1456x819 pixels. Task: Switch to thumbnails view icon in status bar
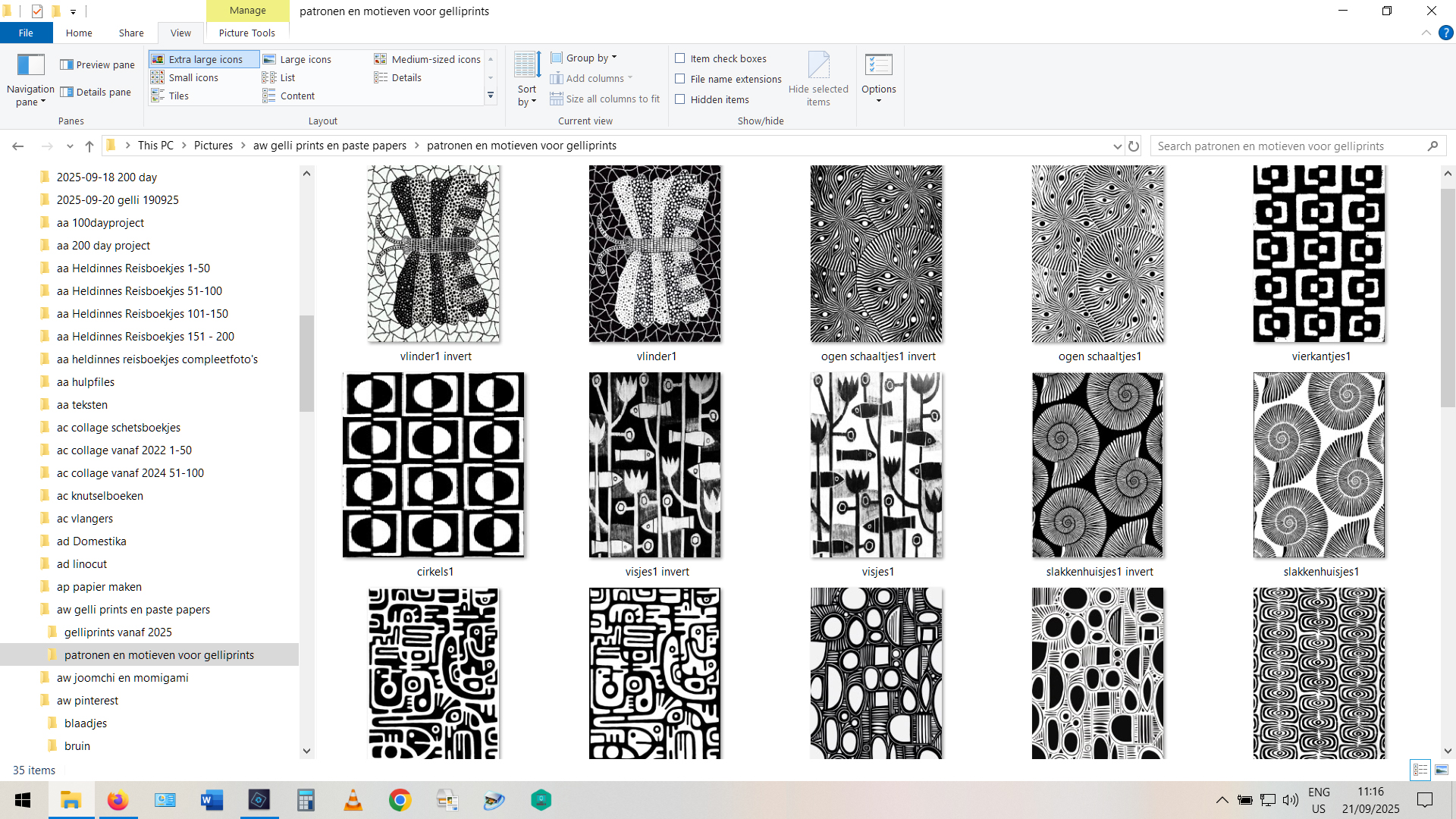point(1441,770)
